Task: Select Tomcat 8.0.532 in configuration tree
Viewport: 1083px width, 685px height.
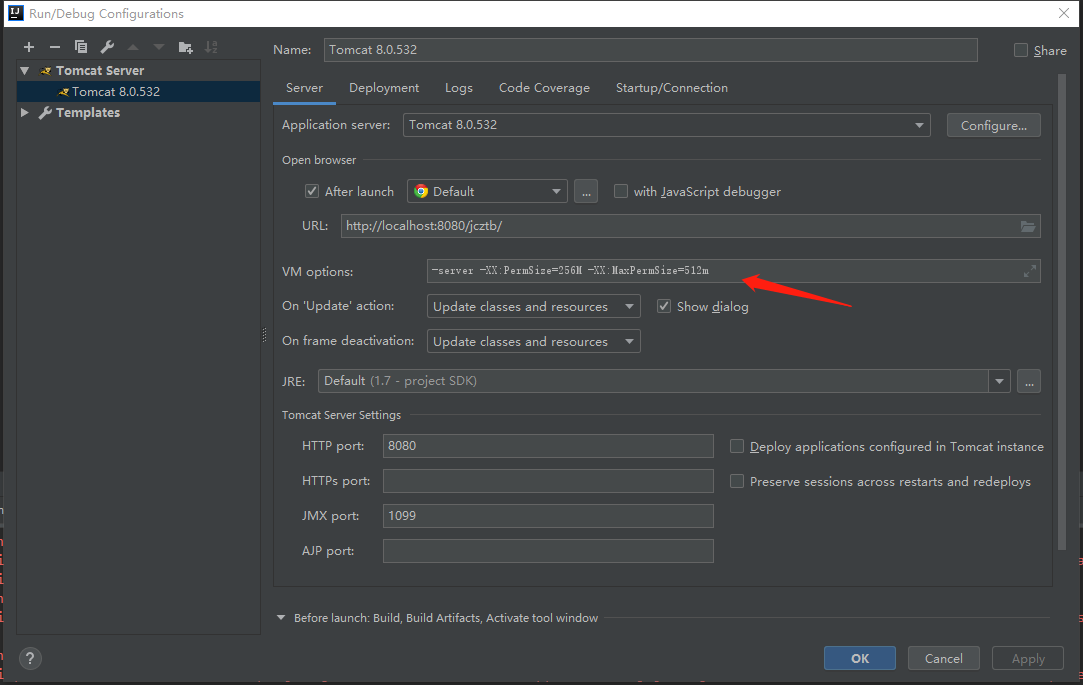Action: 138,91
